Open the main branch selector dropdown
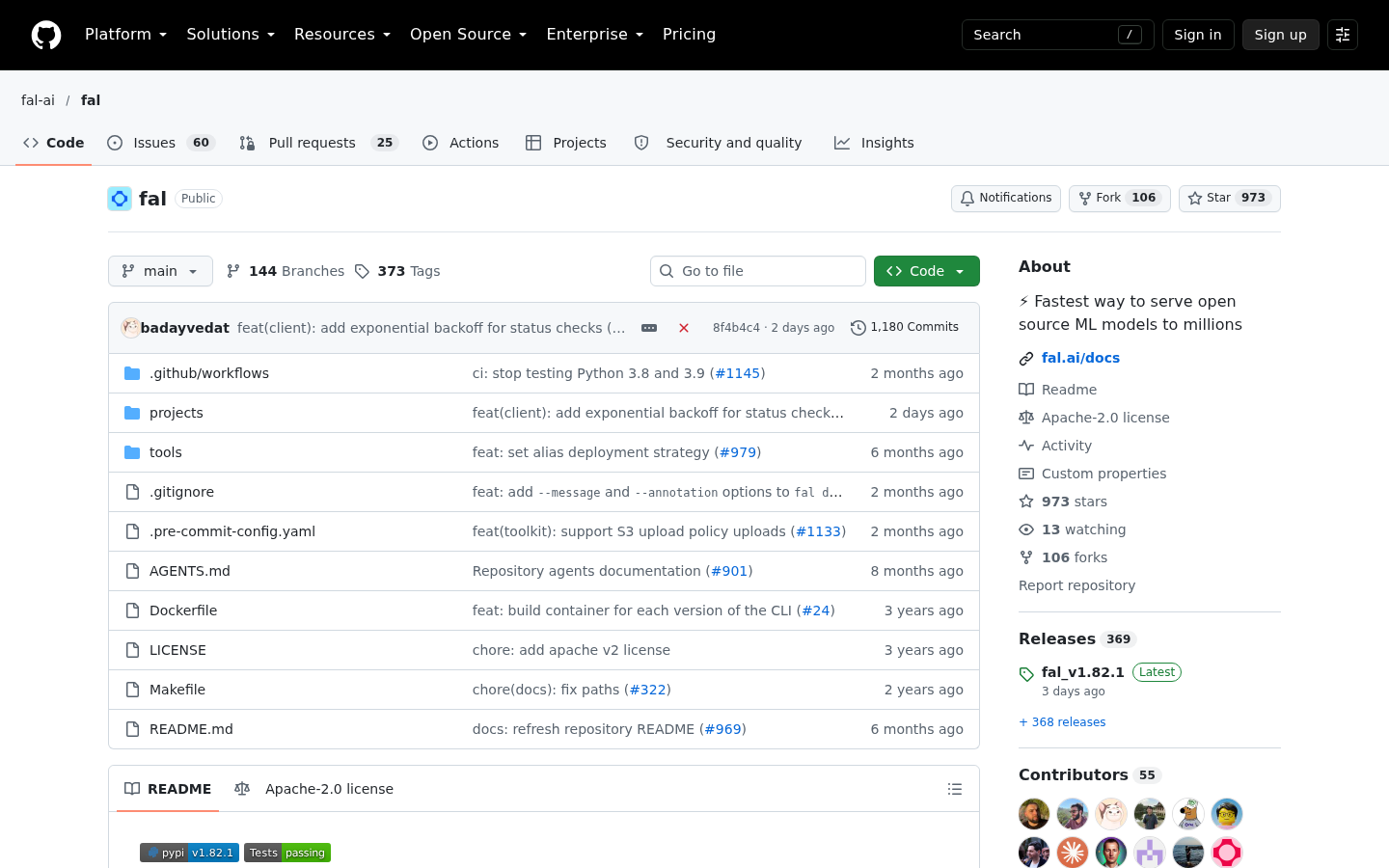Image resolution: width=1389 pixels, height=868 pixels. point(160,271)
